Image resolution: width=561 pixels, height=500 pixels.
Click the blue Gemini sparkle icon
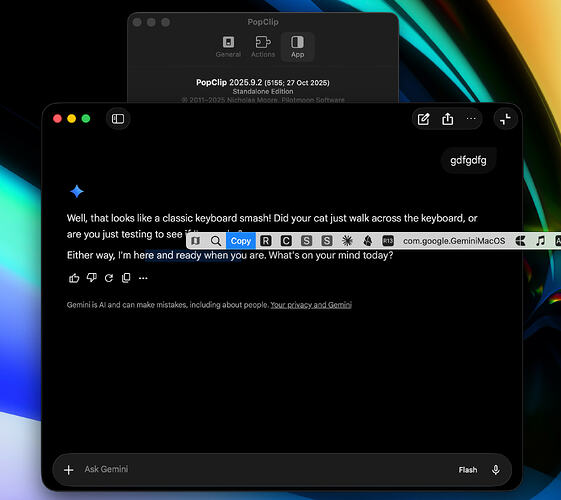click(x=77, y=191)
